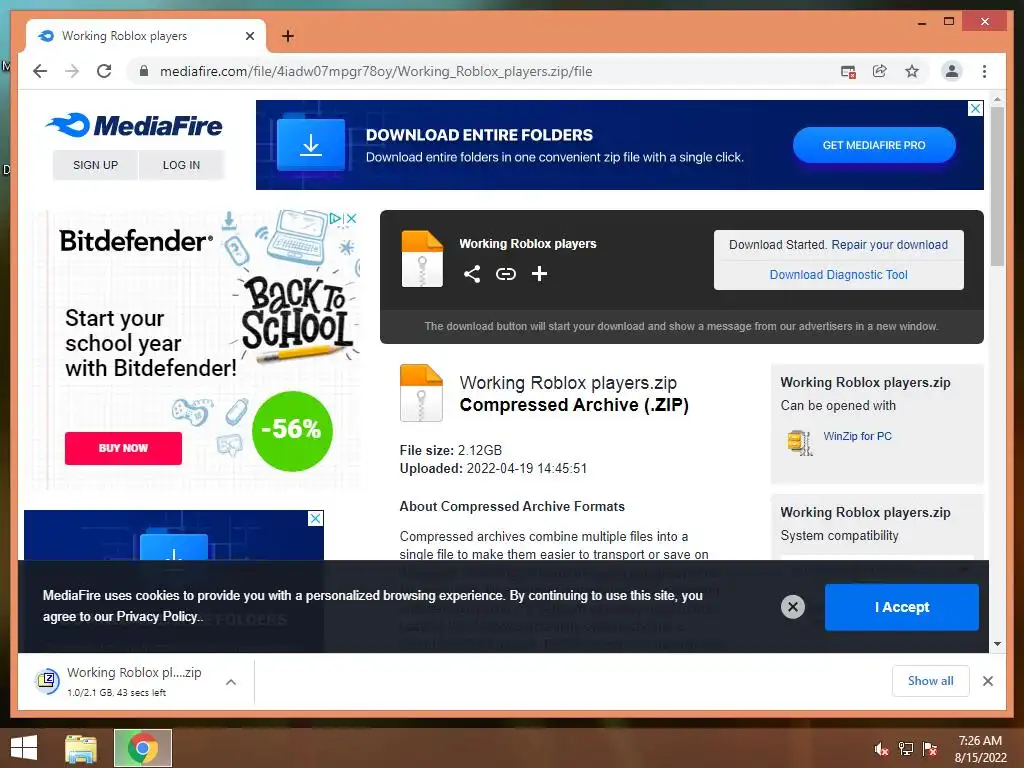Click page scrollbar down arrow
1024x768 pixels.
pos(997,644)
